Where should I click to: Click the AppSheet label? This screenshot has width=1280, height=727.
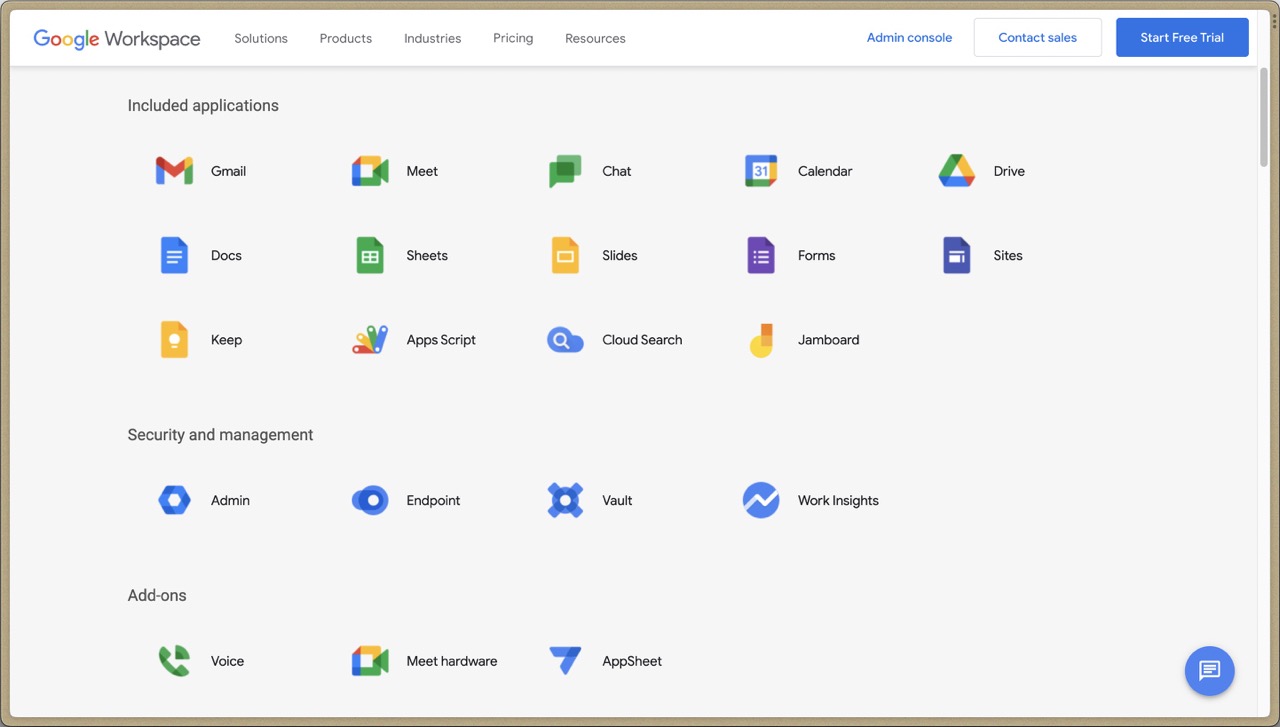tap(632, 661)
